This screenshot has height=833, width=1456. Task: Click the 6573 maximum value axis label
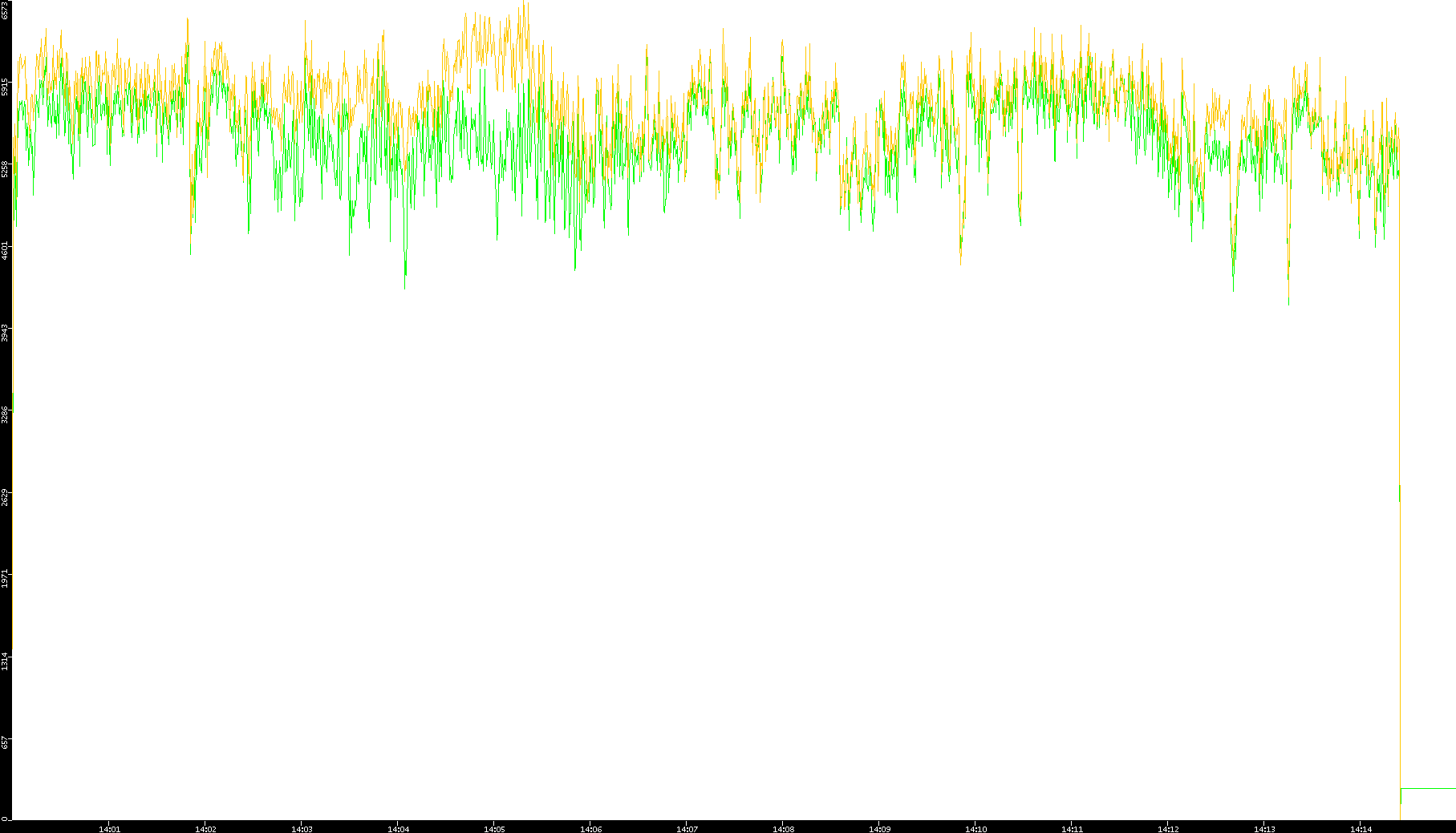(5, 10)
